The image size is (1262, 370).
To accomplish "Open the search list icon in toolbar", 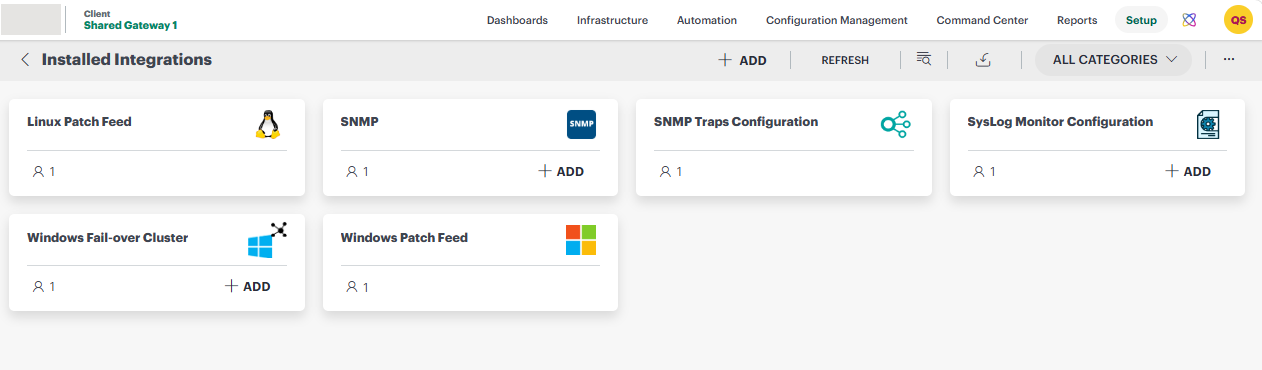I will click(x=924, y=60).
